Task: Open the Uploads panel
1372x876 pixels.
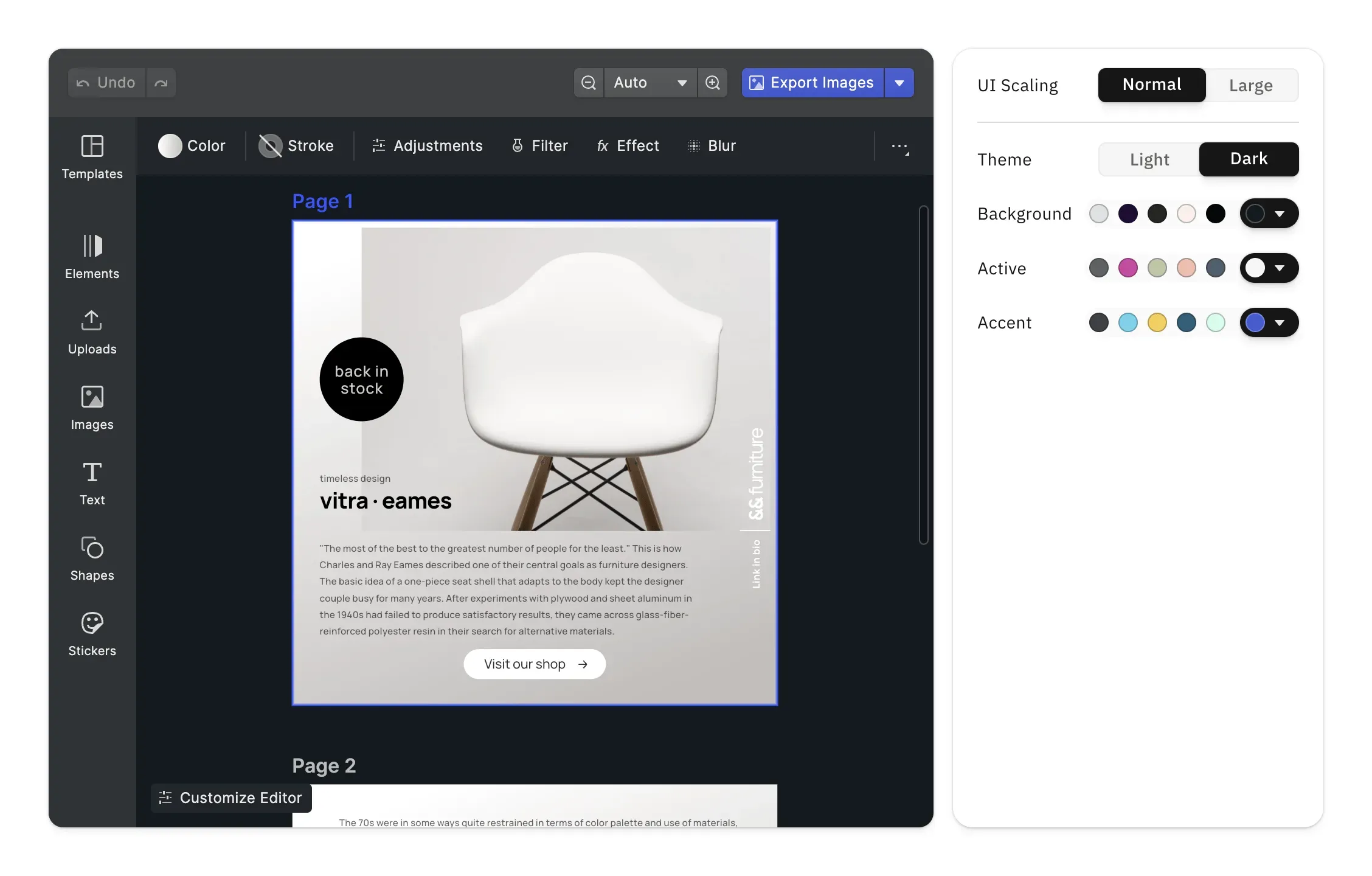Action: (92, 333)
